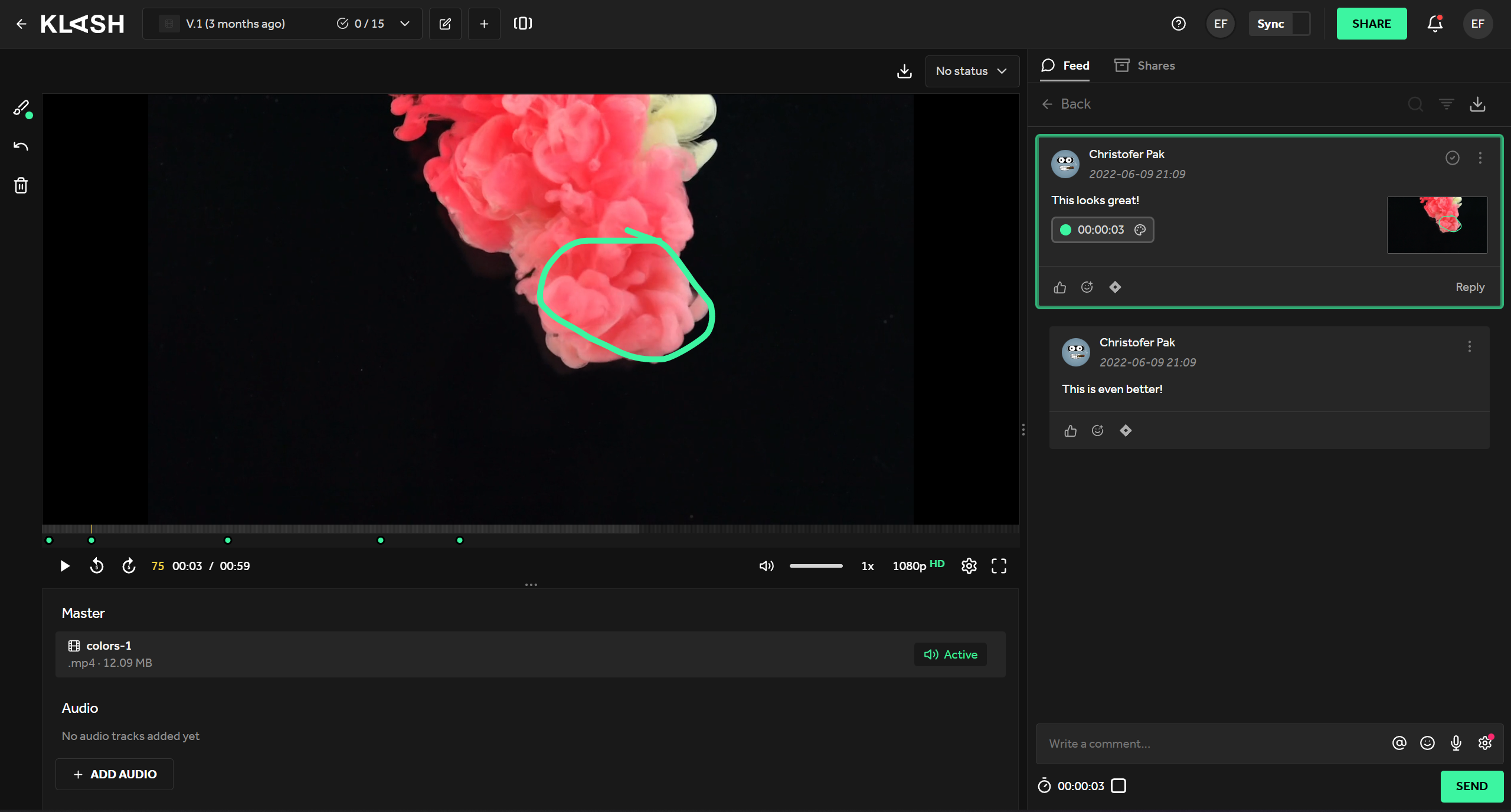Click the microphone voice comment icon
Screen dimensions: 1511x812
(x=1456, y=743)
